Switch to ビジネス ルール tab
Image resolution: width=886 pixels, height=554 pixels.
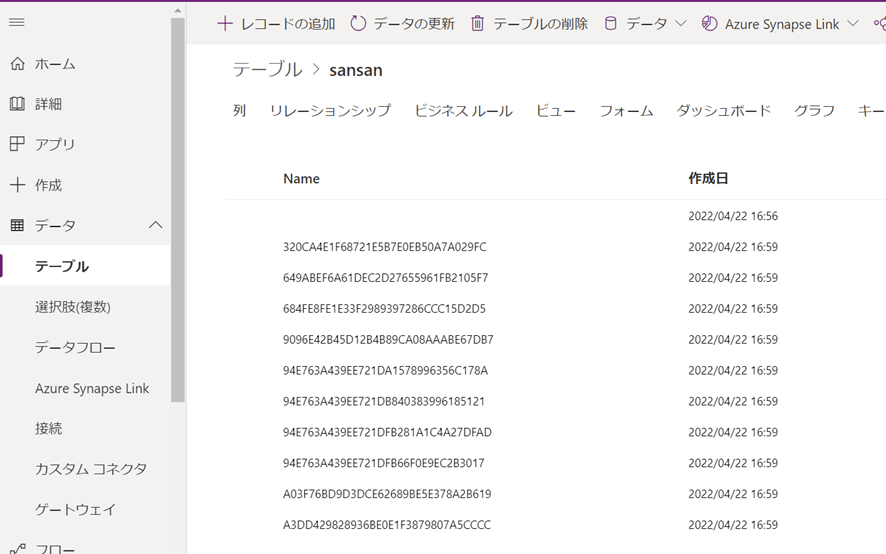pyautogui.click(x=463, y=111)
